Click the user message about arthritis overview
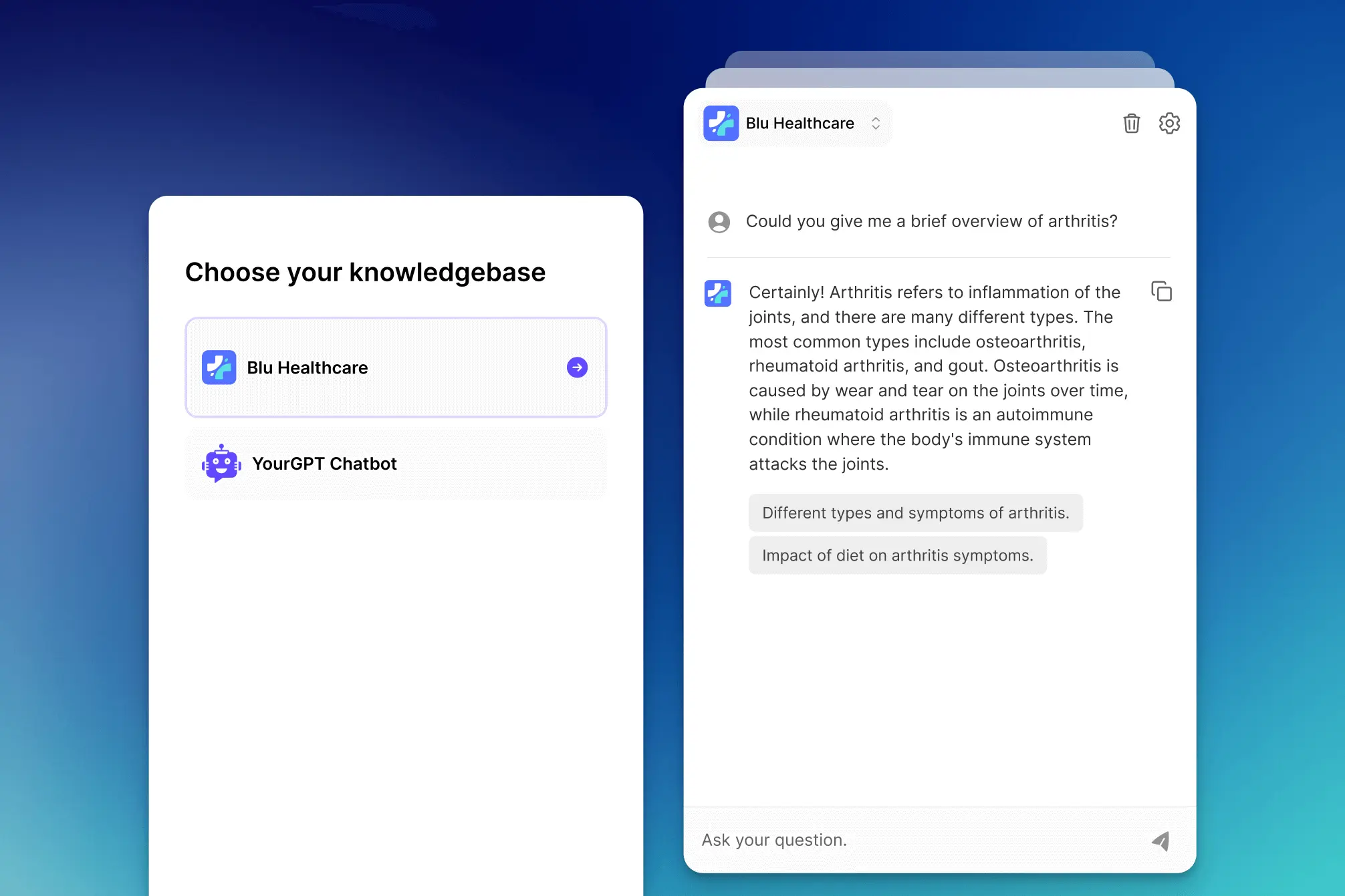1345x896 pixels. 931,222
